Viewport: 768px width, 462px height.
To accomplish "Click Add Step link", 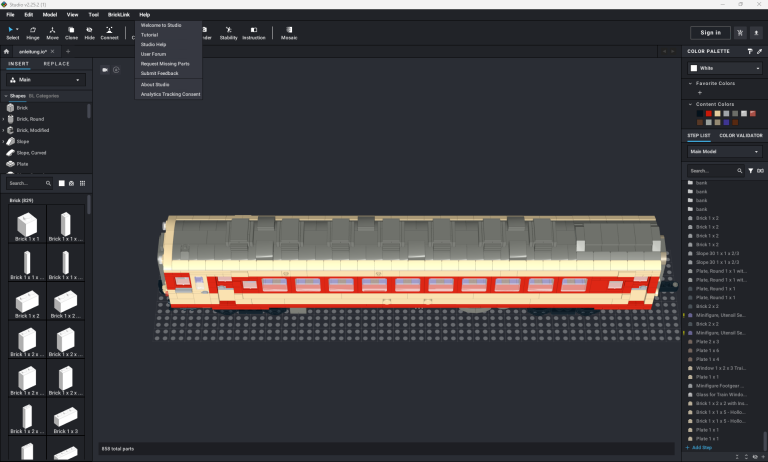I will [x=701, y=448].
